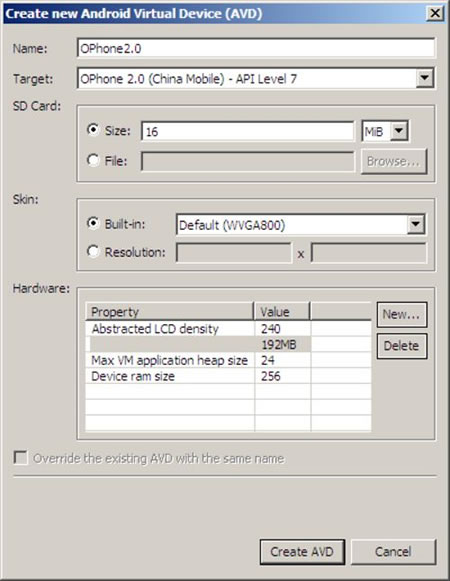
Task: Click the Name field containing OPhone2.0
Action: [x=256, y=48]
